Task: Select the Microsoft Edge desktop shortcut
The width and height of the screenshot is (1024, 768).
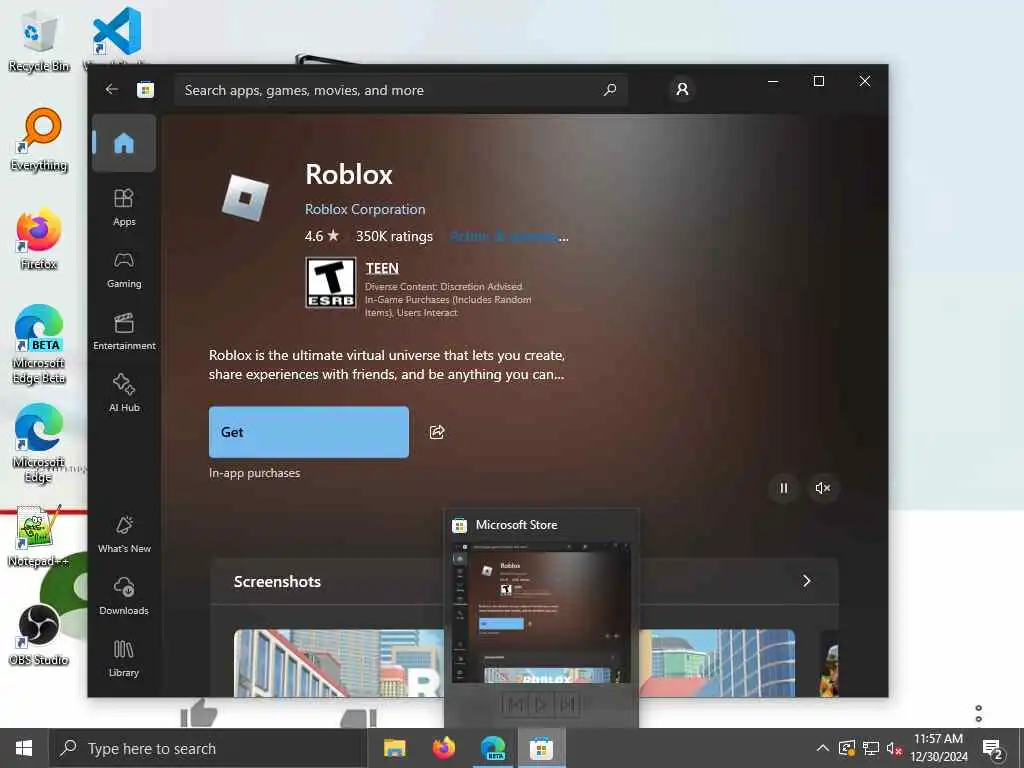Action: [x=39, y=444]
